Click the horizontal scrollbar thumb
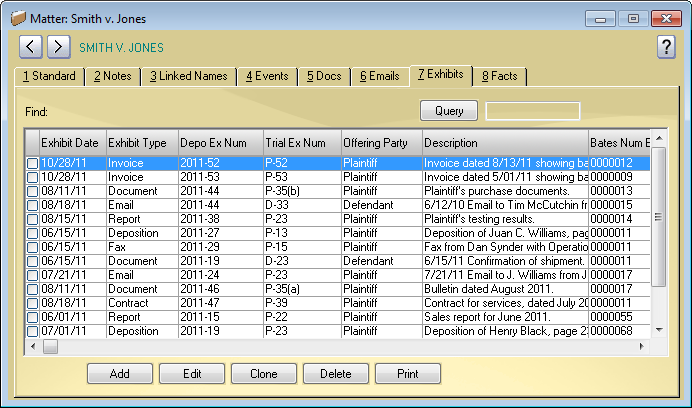This screenshot has height=408, width=692. (x=50, y=347)
